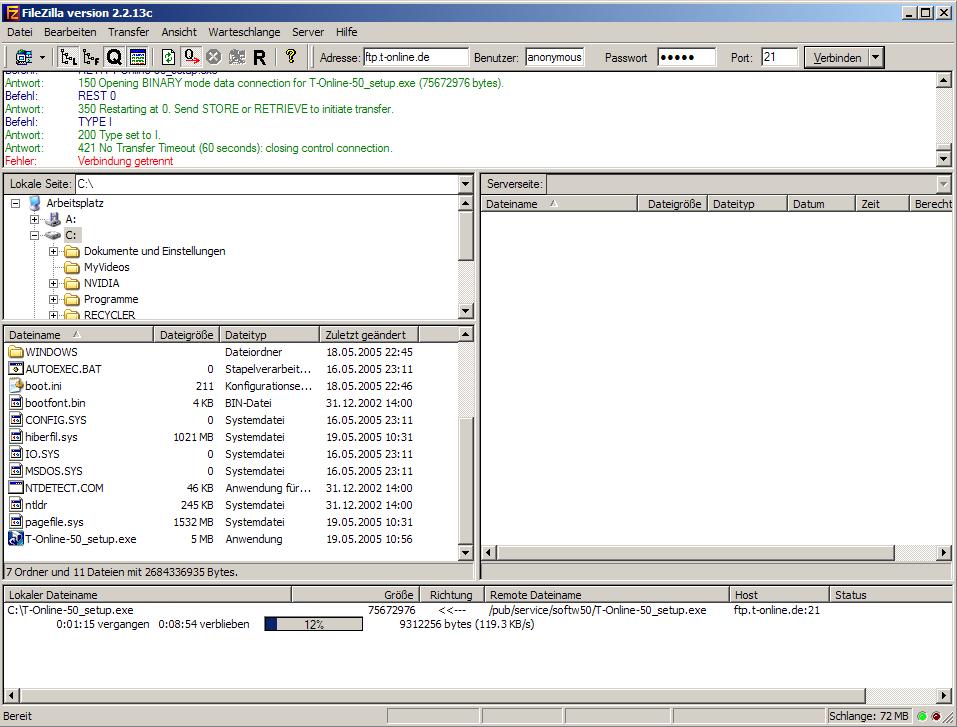The width and height of the screenshot is (957, 727).
Task: Click the green status indicator in the status bar
Action: pos(922,716)
